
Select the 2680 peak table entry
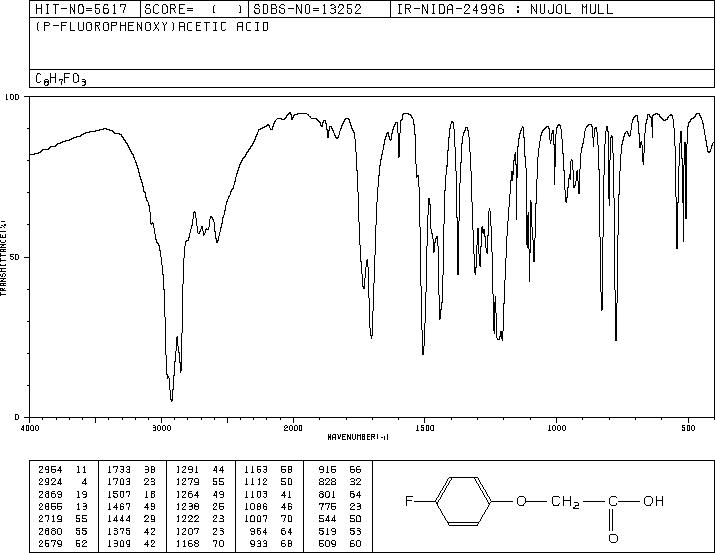click(62, 532)
